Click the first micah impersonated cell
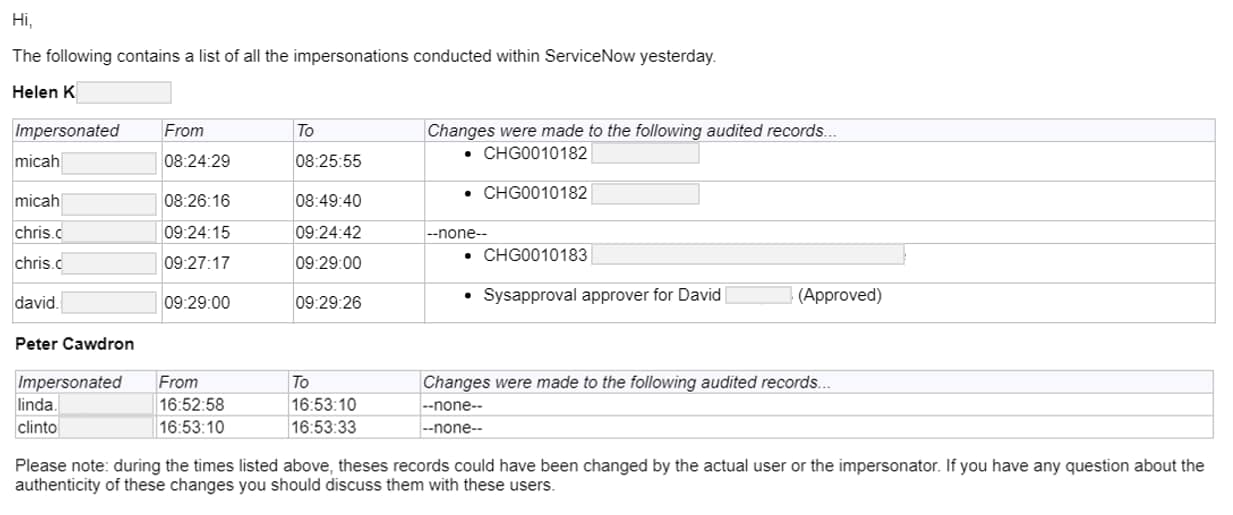This screenshot has height=515, width=1233. click(x=86, y=161)
